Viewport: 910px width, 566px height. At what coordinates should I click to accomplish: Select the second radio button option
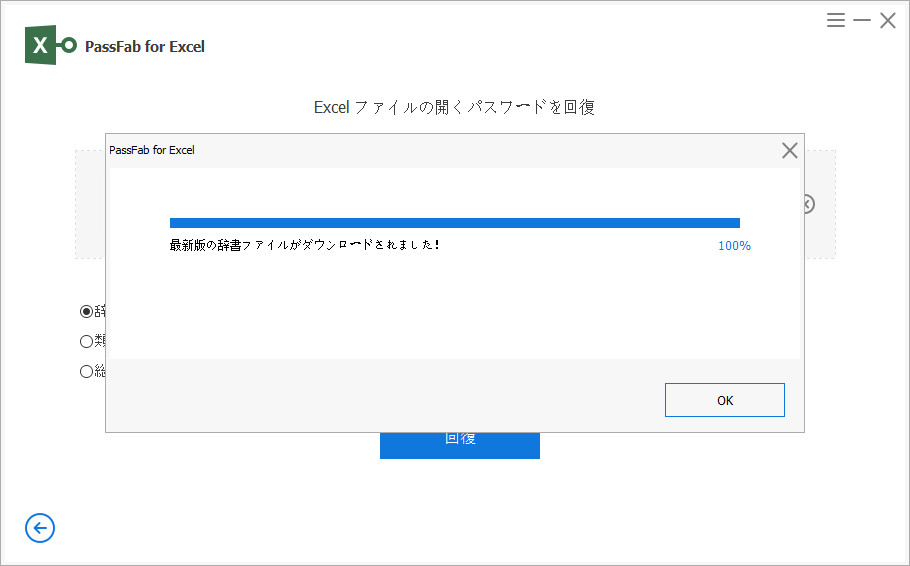(x=86, y=341)
